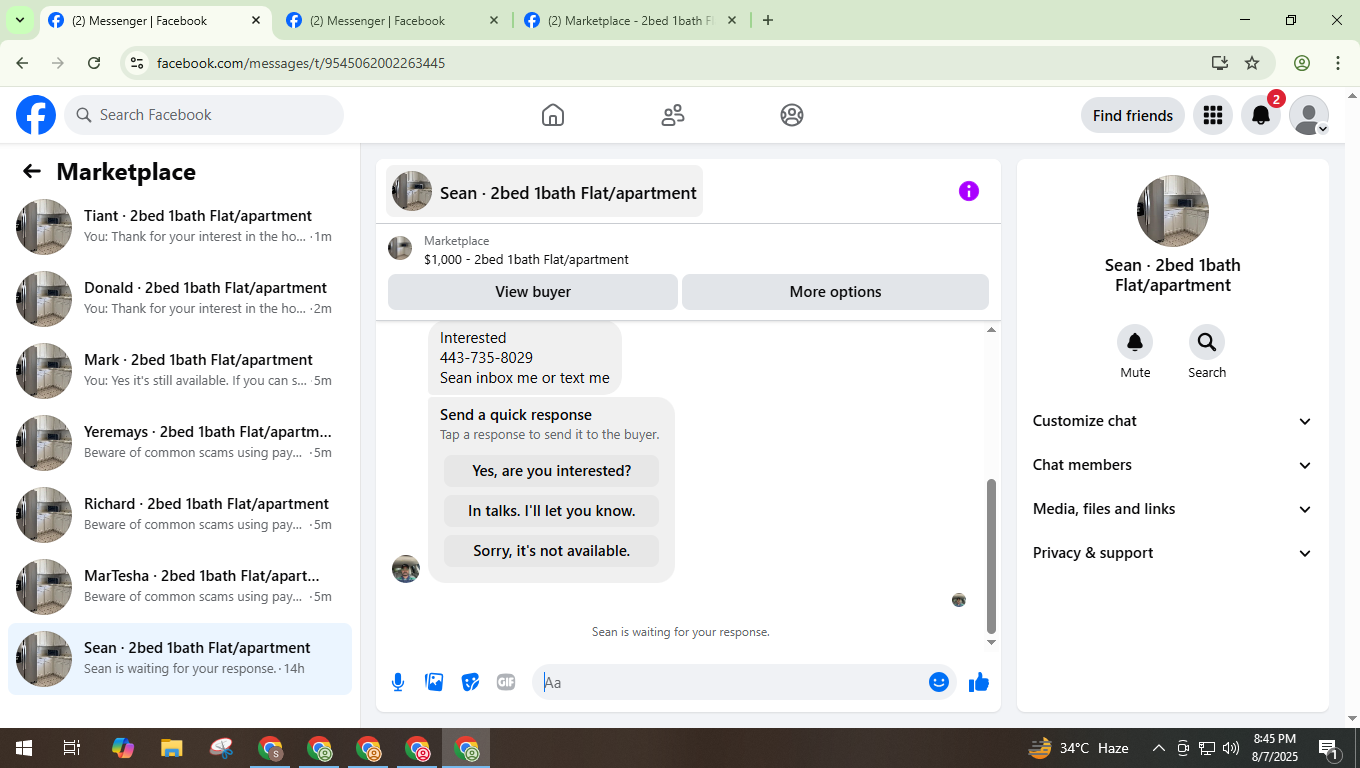Expand Customize chat section
This screenshot has width=1360, height=768.
point(1173,421)
